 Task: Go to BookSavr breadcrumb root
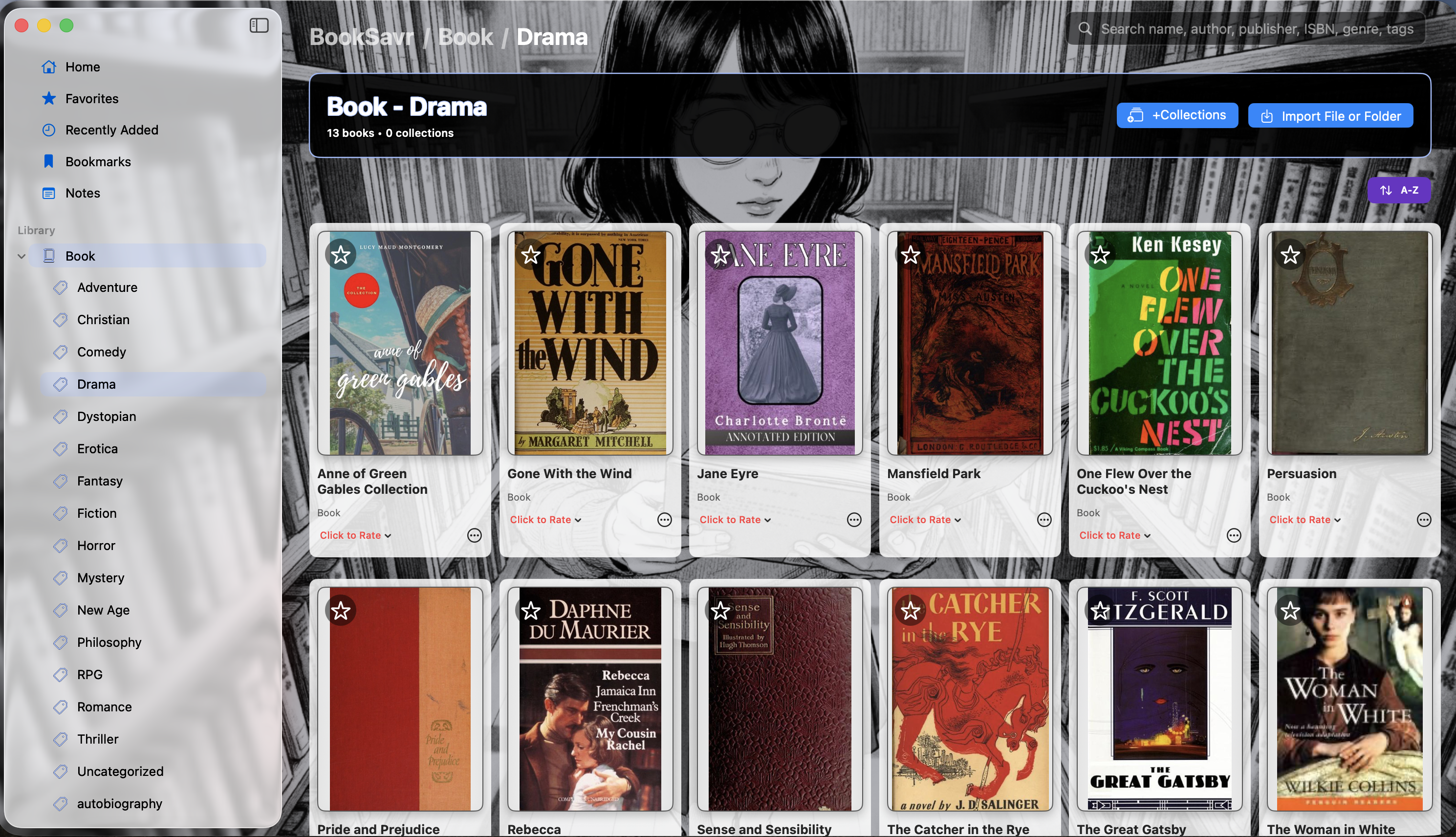[x=361, y=37]
